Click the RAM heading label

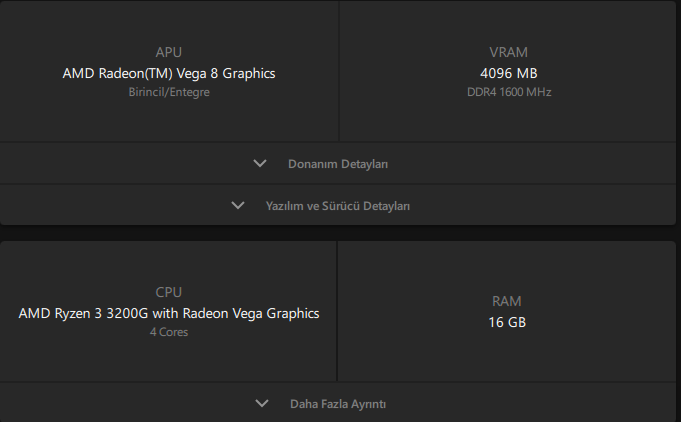pos(508,301)
